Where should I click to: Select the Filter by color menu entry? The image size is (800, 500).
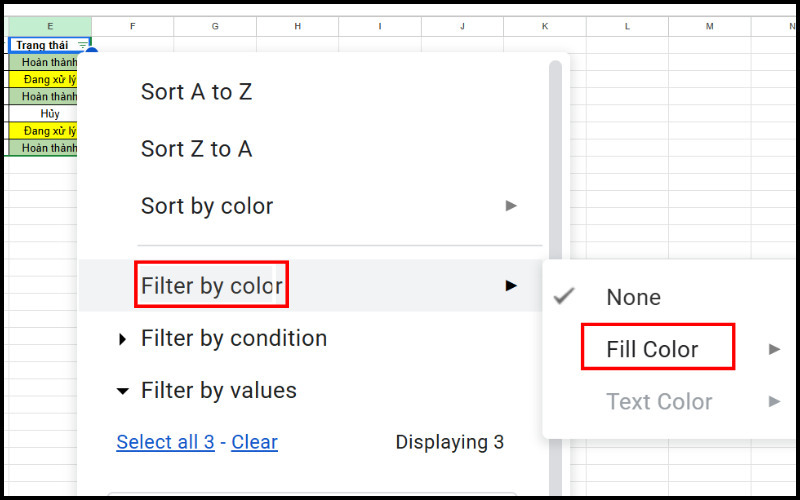[212, 286]
